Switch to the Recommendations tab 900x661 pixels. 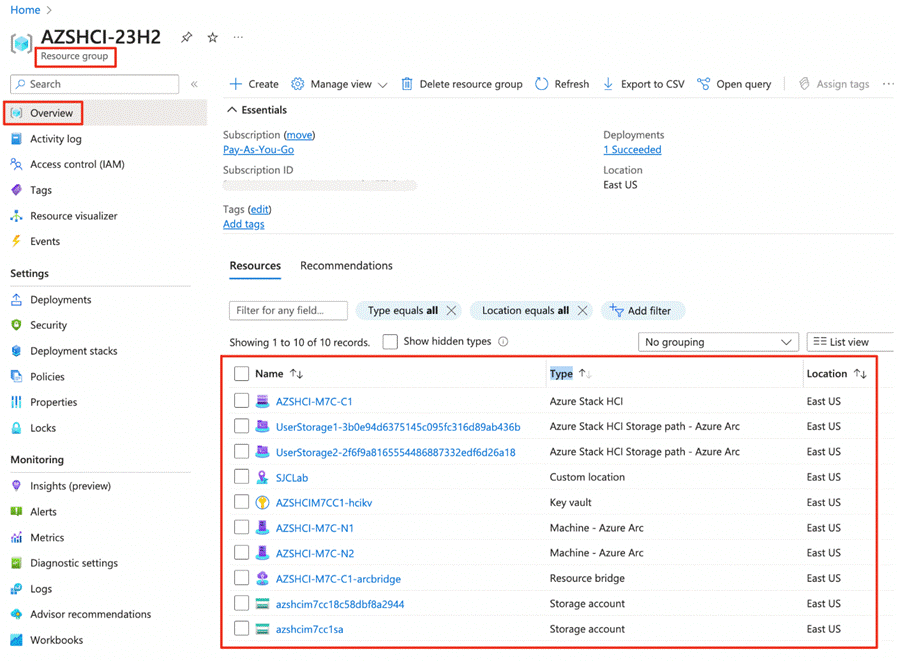tap(346, 266)
